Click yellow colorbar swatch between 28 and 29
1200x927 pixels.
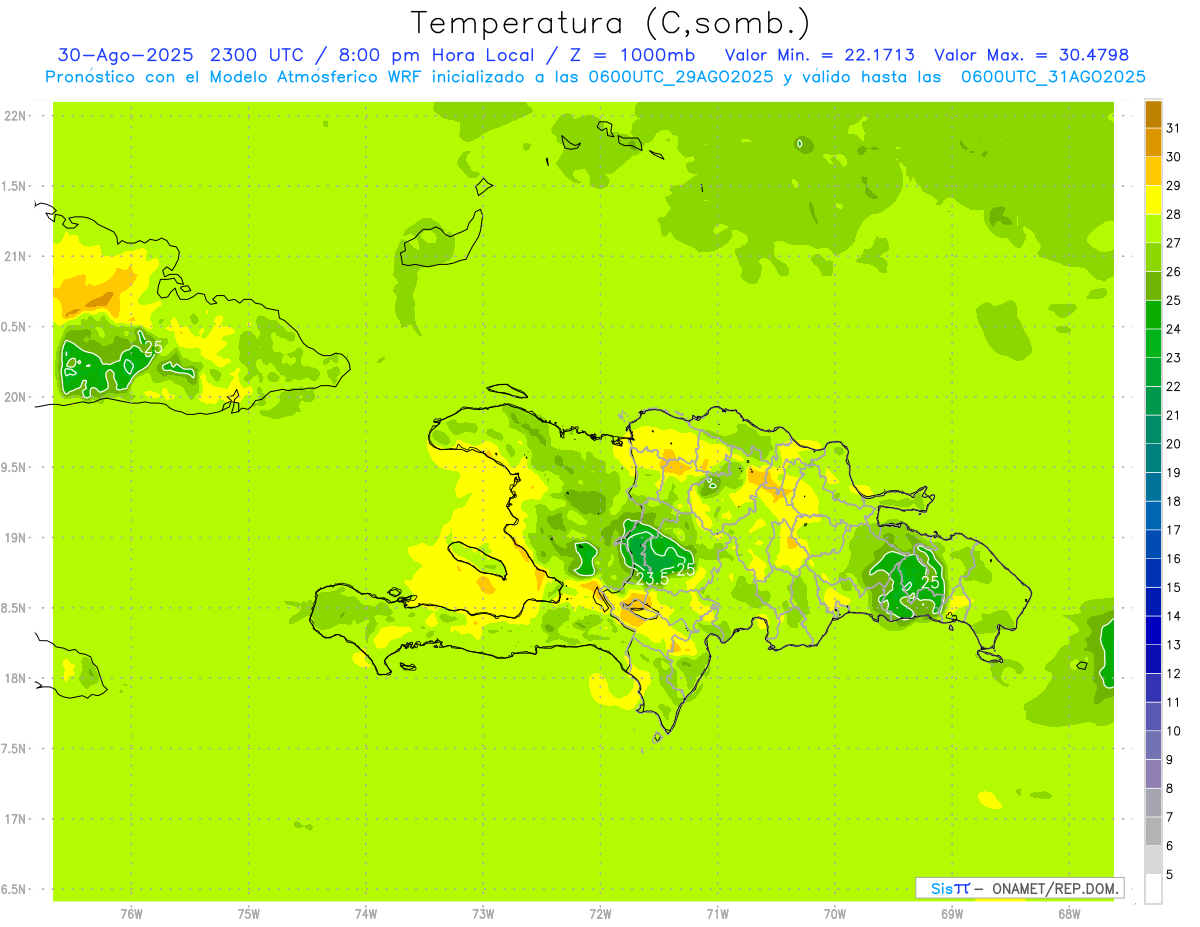click(x=1153, y=200)
